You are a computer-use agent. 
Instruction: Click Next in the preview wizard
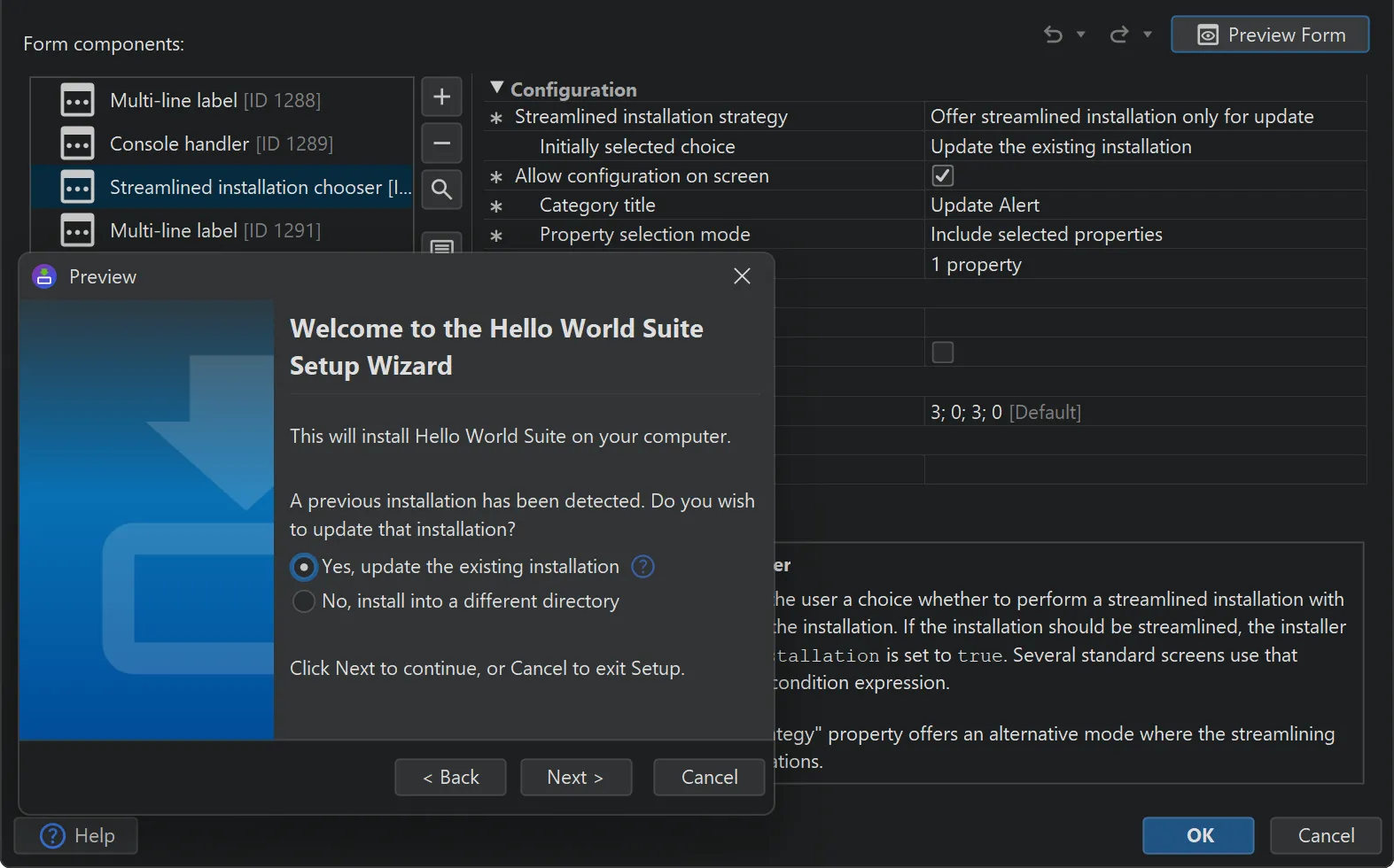(x=575, y=778)
